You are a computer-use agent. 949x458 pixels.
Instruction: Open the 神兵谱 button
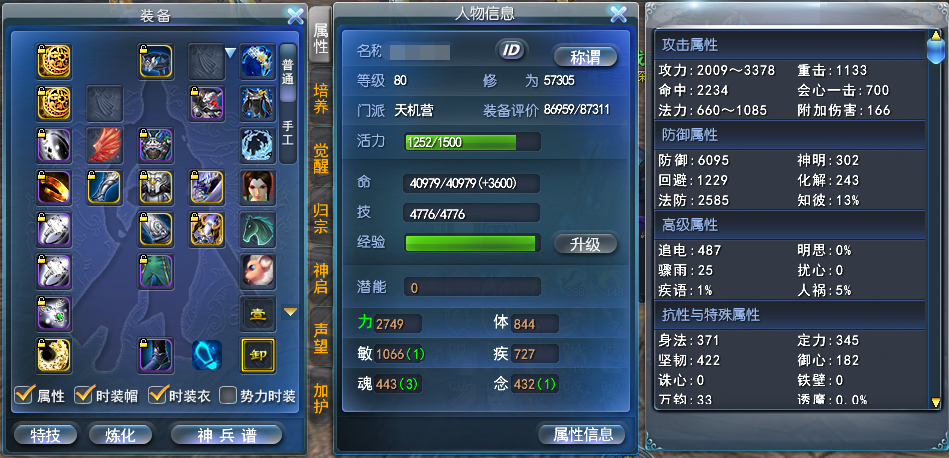pyautogui.click(x=227, y=434)
